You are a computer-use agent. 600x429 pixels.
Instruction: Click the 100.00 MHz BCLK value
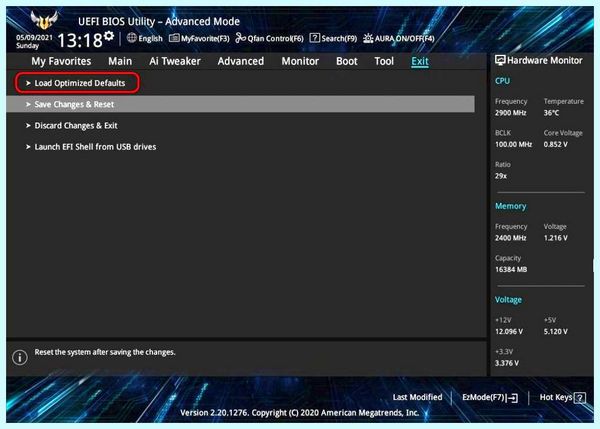click(514, 144)
